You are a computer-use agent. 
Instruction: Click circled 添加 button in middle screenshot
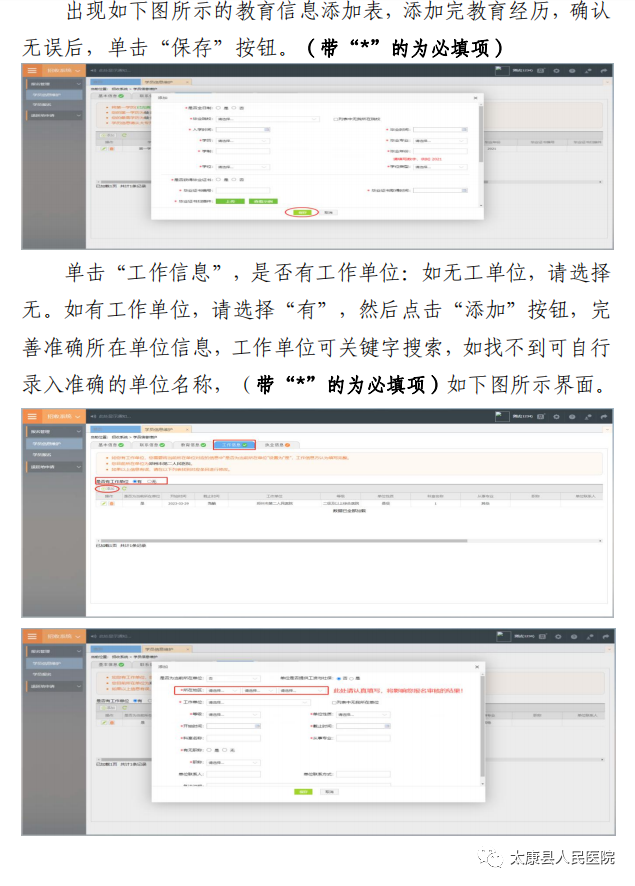coord(108,488)
